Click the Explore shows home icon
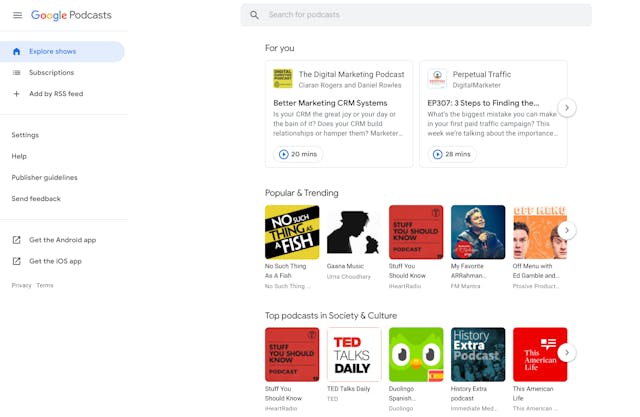This screenshot has height=417, width=640. [16, 51]
